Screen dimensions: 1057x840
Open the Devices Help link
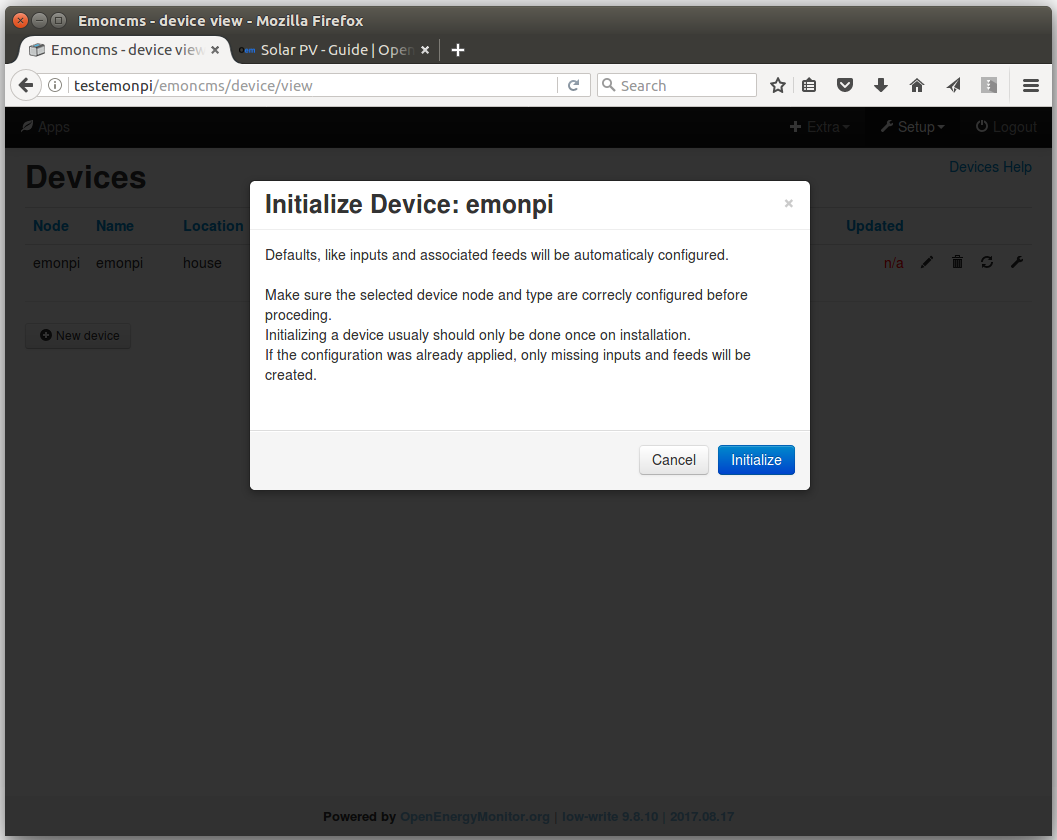(990, 167)
